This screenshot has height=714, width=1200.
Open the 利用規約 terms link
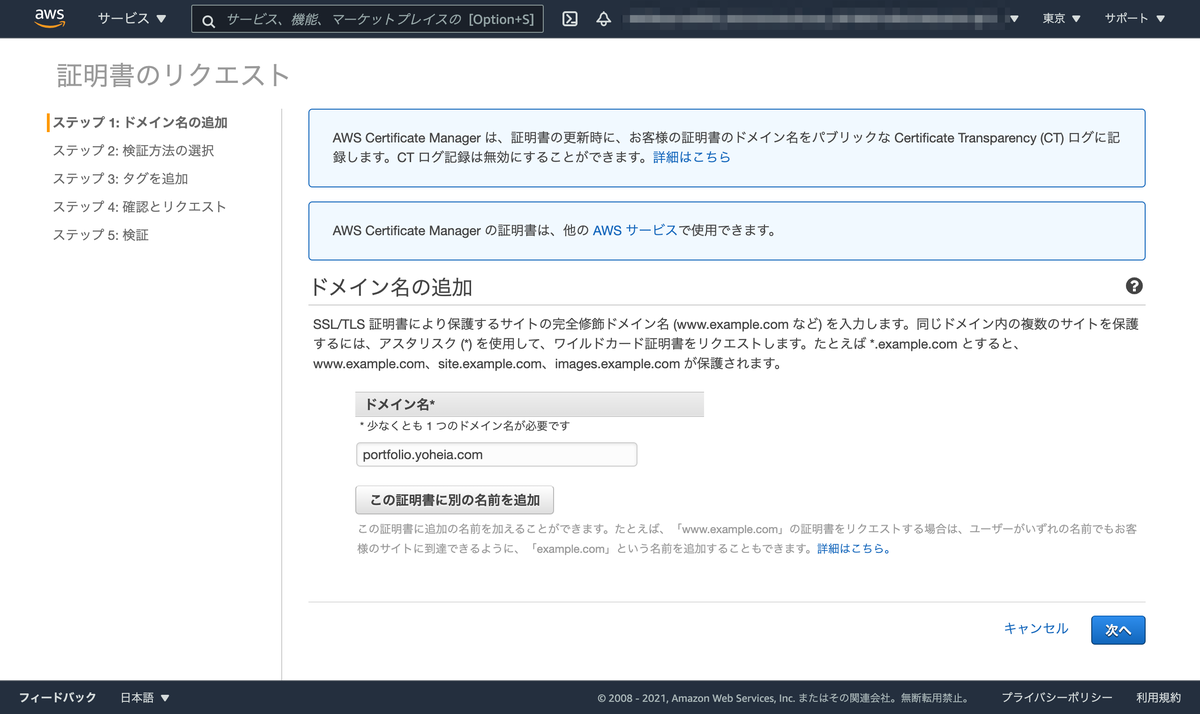(1158, 697)
